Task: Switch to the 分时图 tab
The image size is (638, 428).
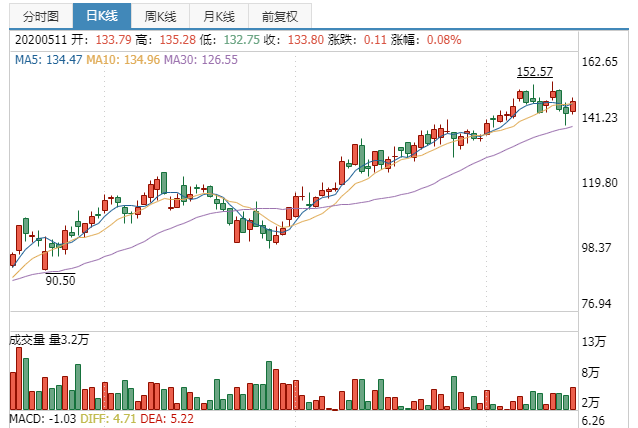Action: click(41, 16)
